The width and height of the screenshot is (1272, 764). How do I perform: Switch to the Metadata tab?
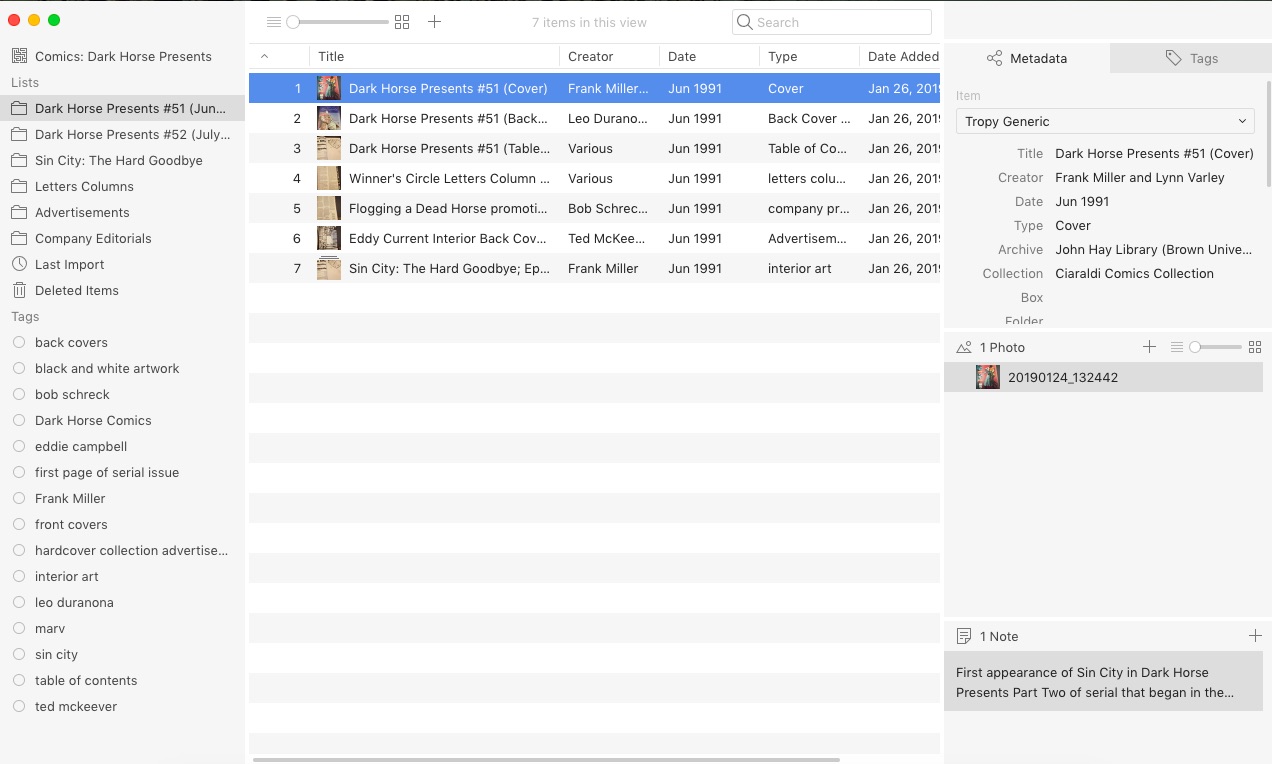(1026, 59)
